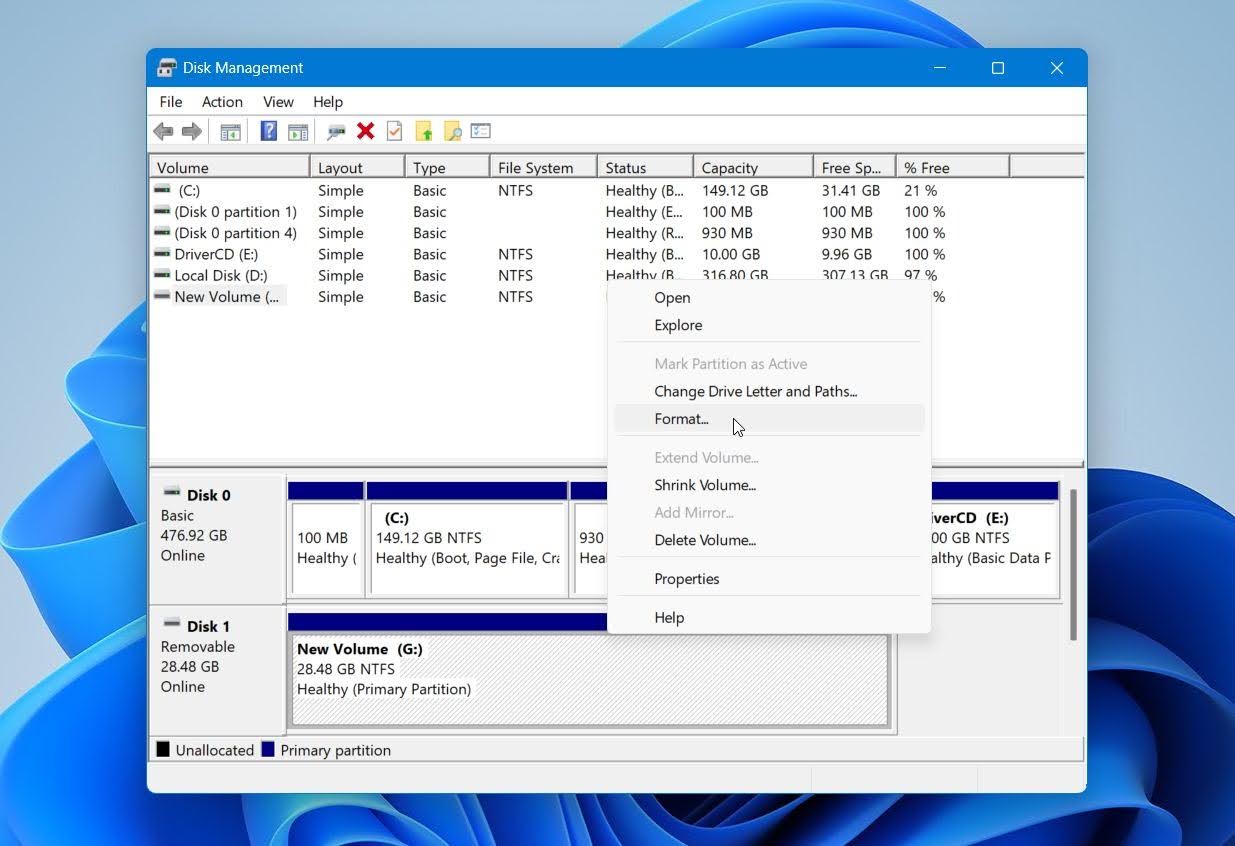The width and height of the screenshot is (1235, 846).
Task: Minimize the Disk Management window
Action: (940, 68)
